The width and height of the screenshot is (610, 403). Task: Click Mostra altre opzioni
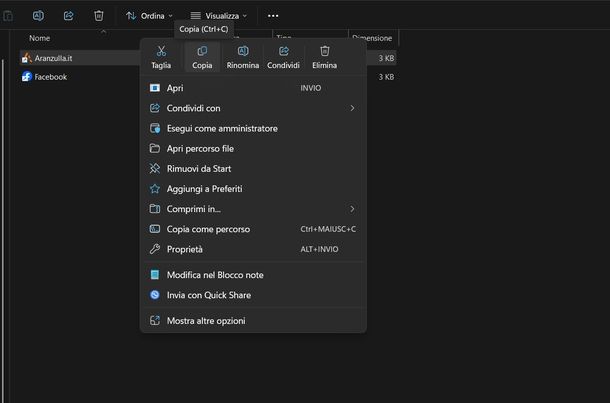click(253, 321)
